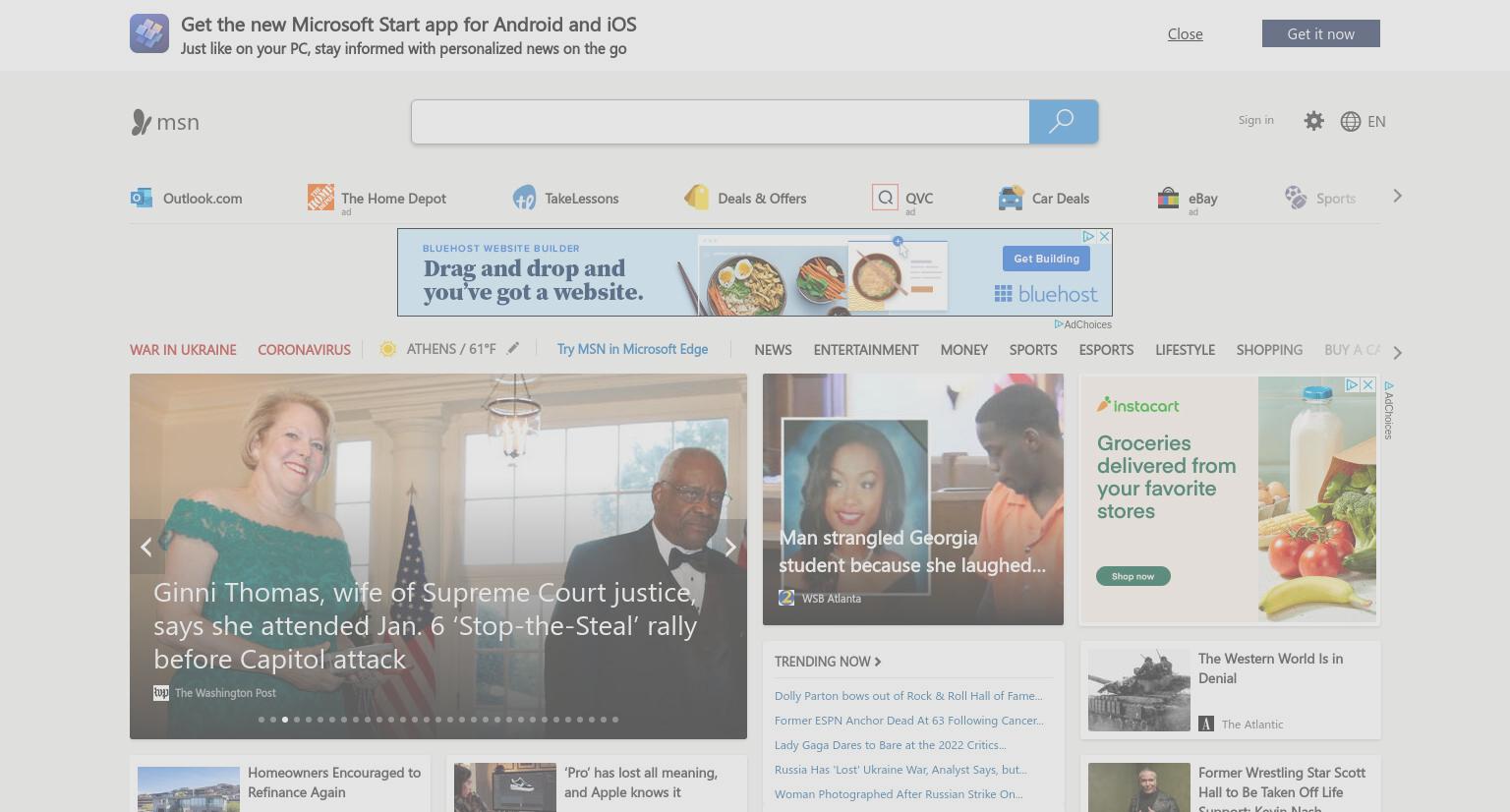Click the Car Deals car icon
Screen dimensions: 1510x812
click(1011, 198)
